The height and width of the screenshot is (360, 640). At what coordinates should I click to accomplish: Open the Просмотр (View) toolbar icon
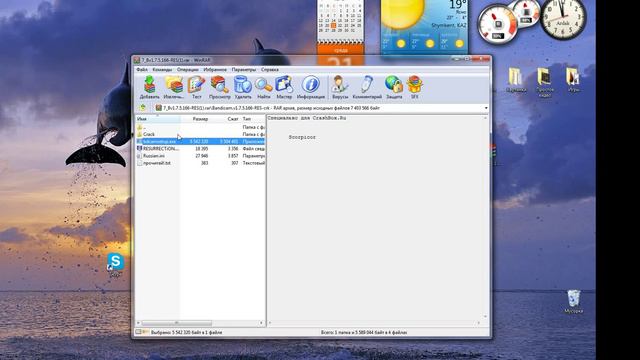point(220,87)
